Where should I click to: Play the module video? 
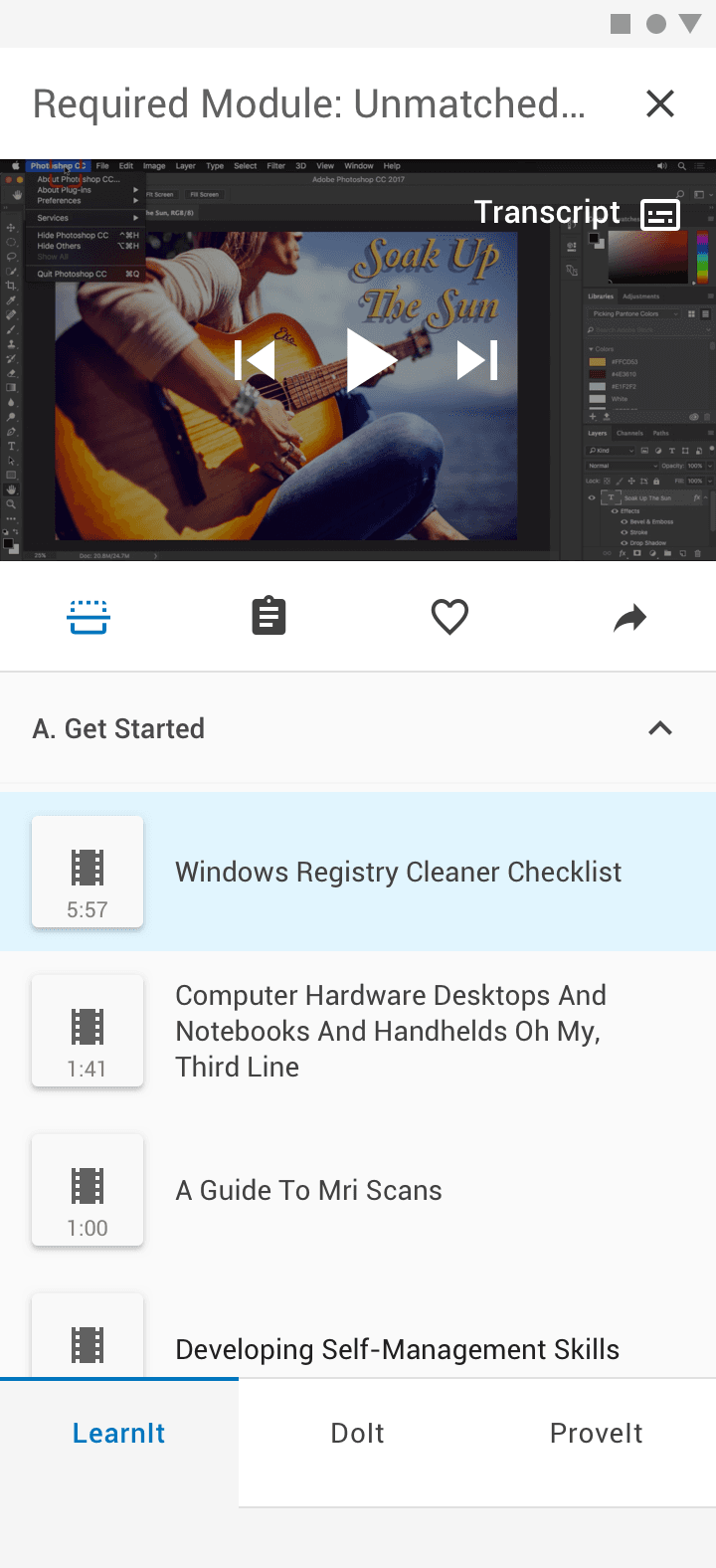tap(371, 359)
